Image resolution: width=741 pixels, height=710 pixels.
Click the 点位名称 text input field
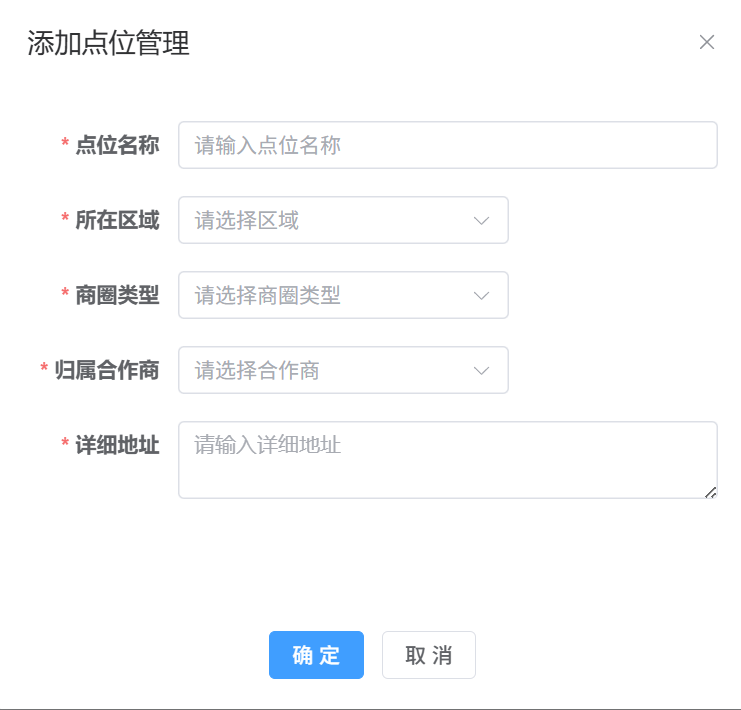point(447,145)
